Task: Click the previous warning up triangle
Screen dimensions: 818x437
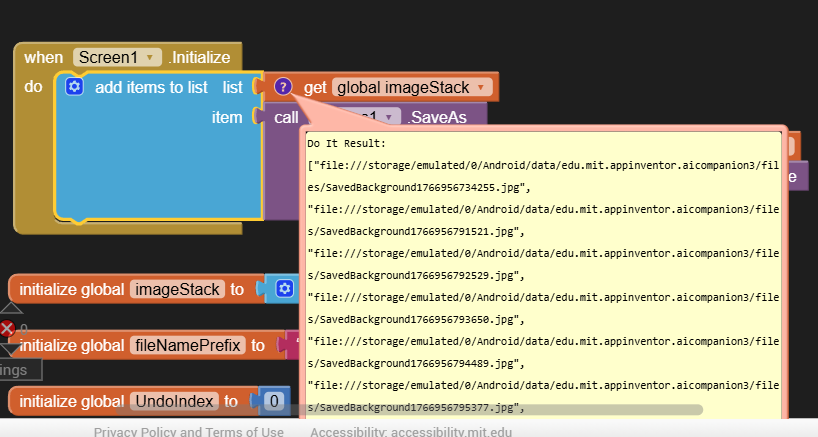Action: pos(10,307)
